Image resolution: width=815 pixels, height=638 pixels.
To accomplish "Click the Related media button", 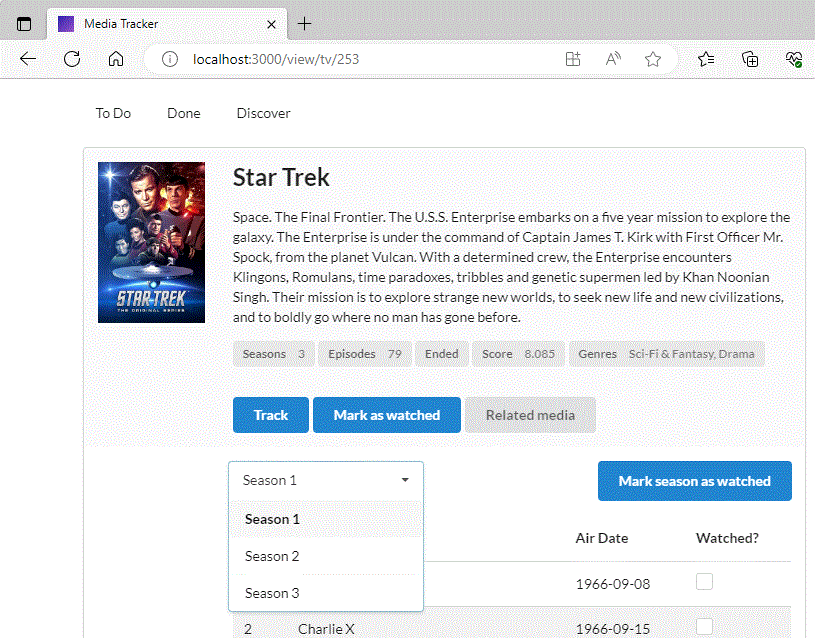I will point(530,415).
